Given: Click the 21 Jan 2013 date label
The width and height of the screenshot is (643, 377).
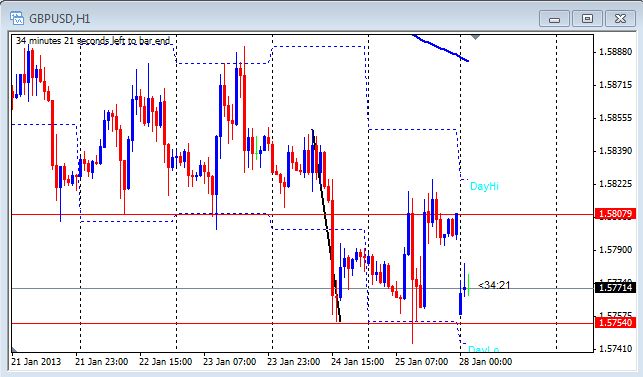Looking at the screenshot, I should tap(36, 362).
